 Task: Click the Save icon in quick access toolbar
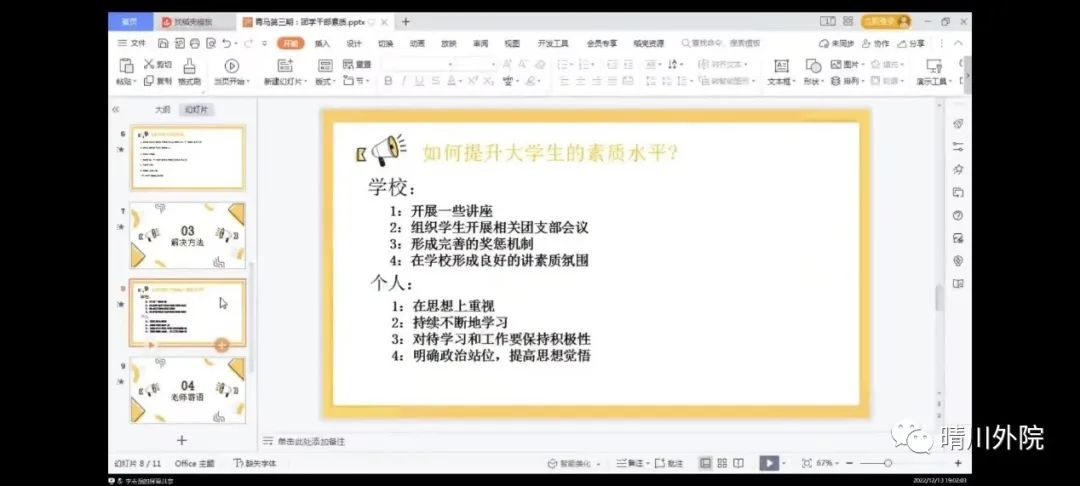click(163, 43)
